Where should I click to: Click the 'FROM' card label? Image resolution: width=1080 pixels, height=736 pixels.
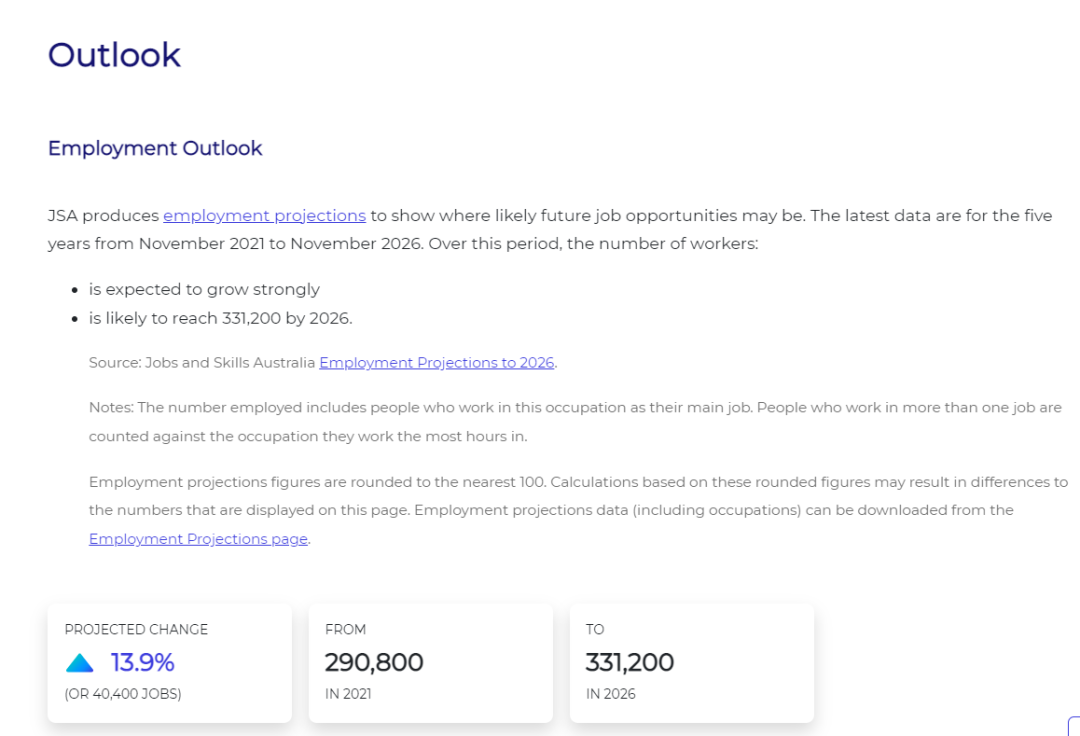click(345, 629)
